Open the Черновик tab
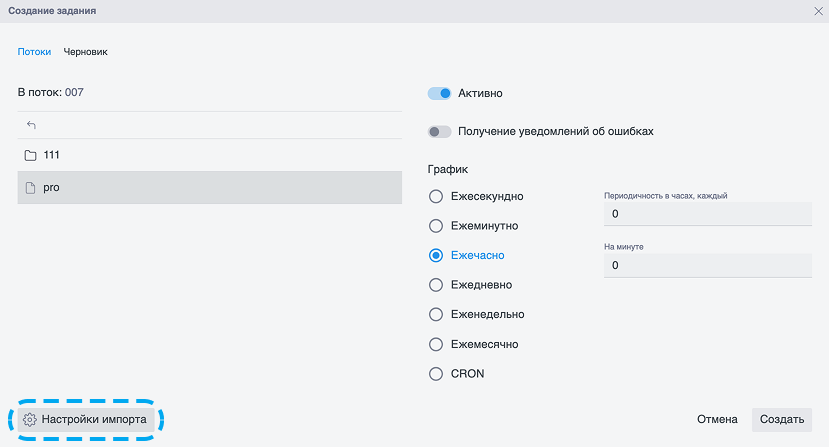 (86, 52)
